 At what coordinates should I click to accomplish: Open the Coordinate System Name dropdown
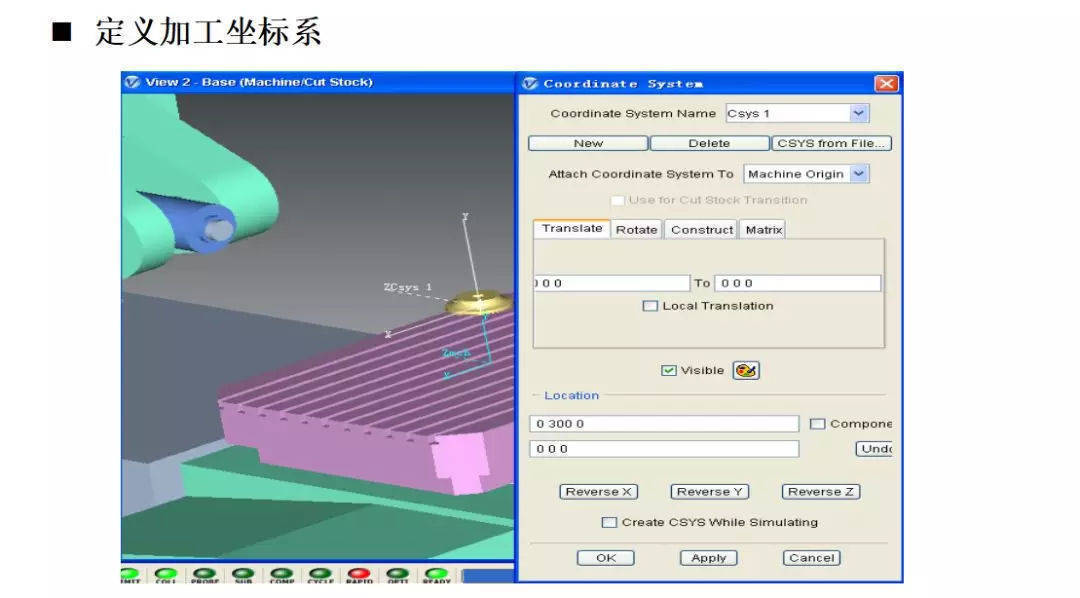tap(858, 113)
